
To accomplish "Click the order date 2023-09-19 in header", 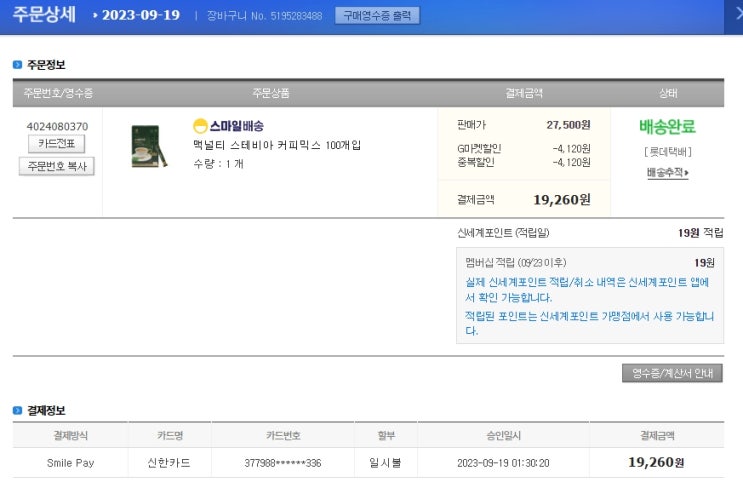I will [141, 15].
